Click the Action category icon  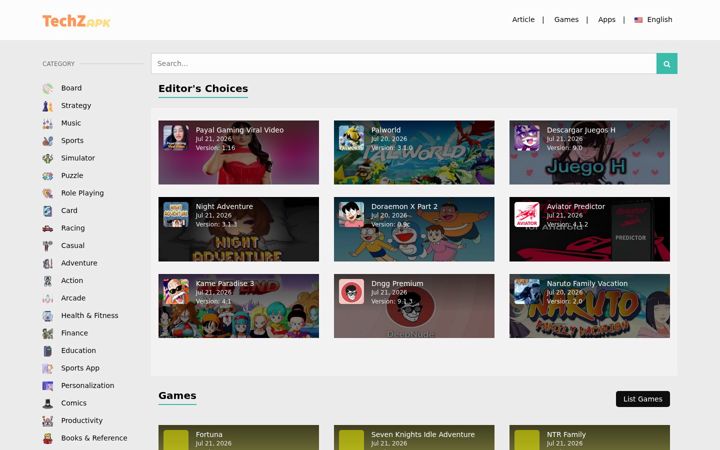click(48, 281)
